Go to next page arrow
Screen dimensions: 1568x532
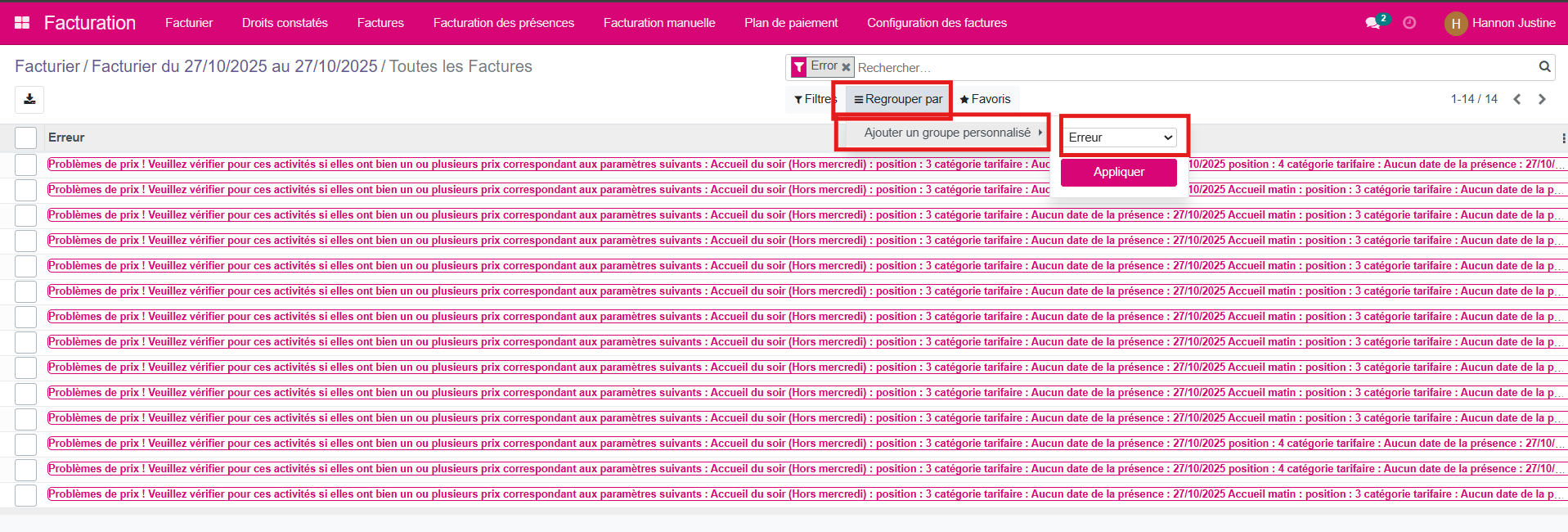tap(1542, 99)
